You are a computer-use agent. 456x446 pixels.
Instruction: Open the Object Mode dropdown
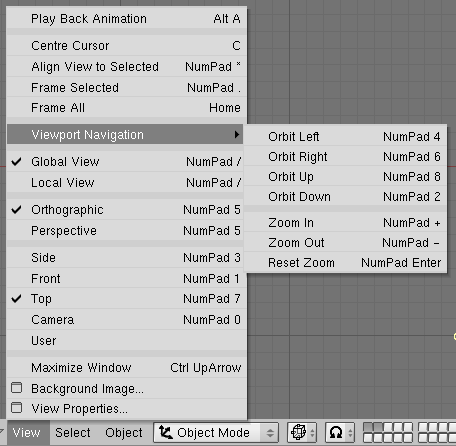point(216,433)
